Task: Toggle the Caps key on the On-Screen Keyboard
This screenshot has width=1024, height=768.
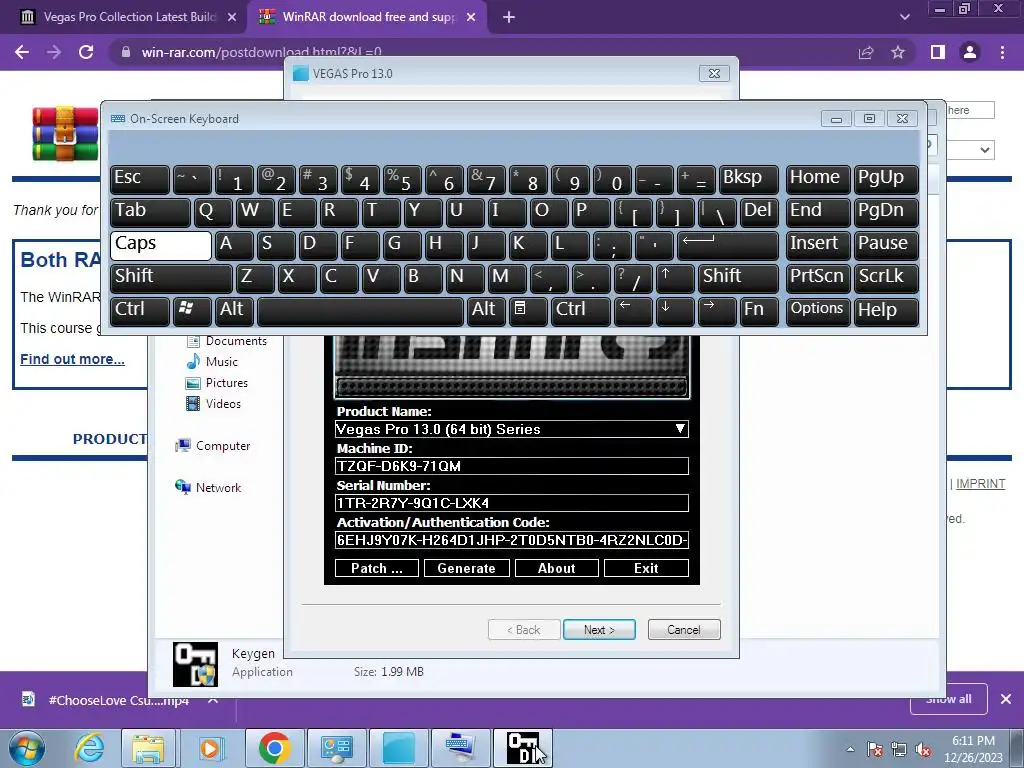Action: [161, 246]
